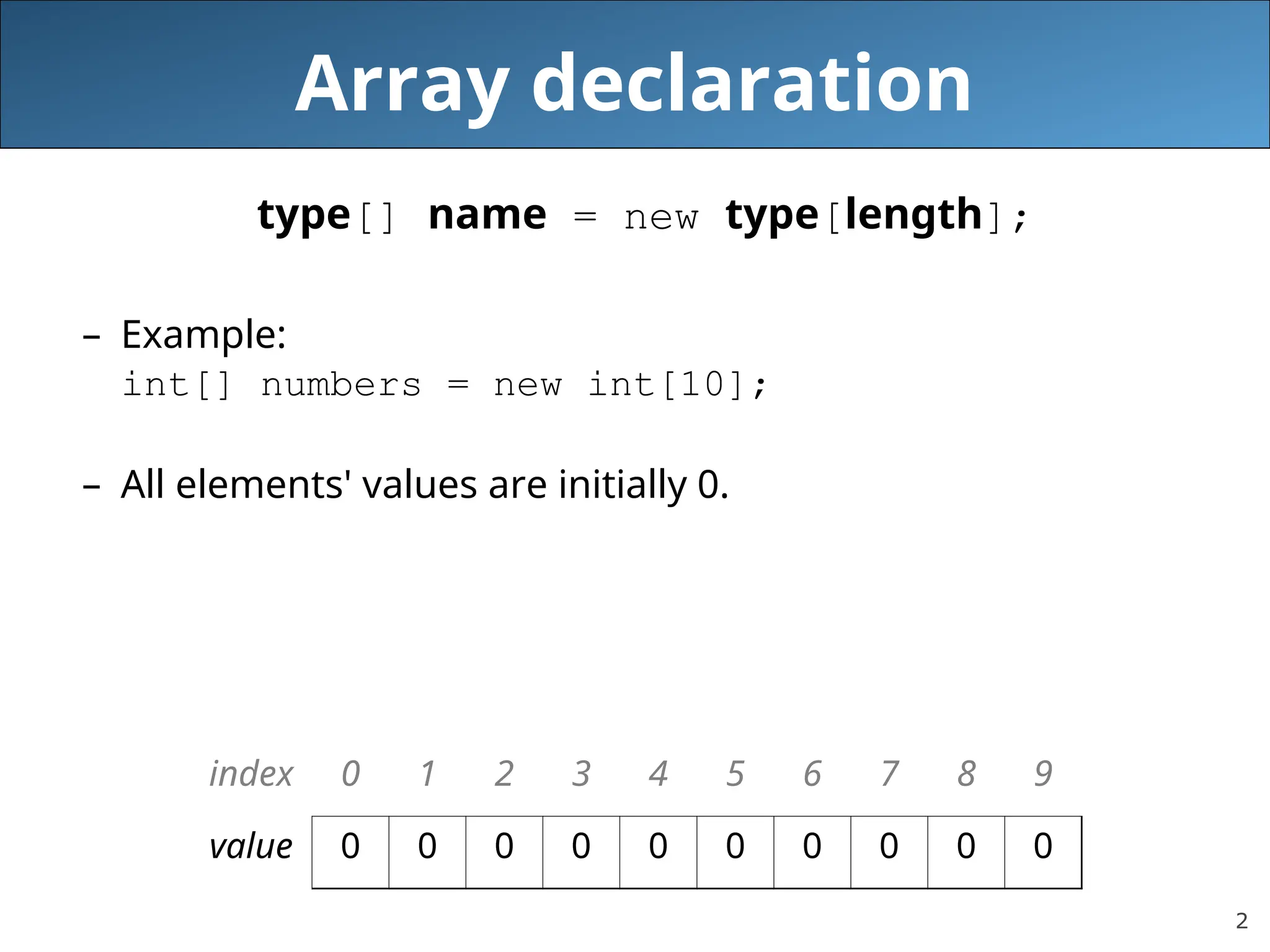
Task: Click the slide title 'Array declaration'
Action: tap(633, 84)
